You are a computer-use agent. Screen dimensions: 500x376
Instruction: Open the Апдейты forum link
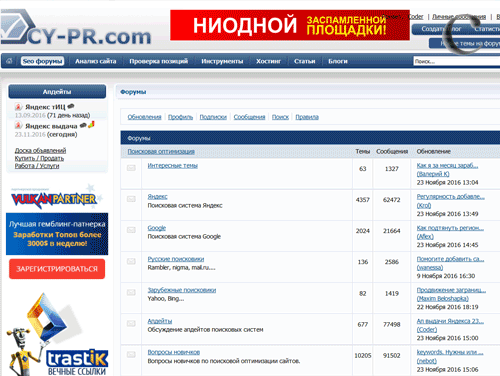160,321
